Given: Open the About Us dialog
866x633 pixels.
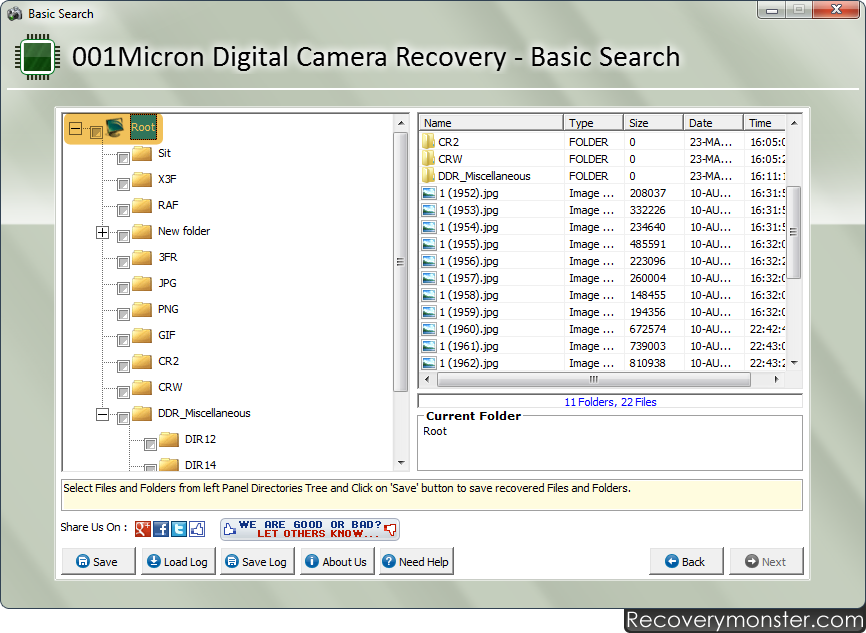Looking at the screenshot, I should [337, 561].
